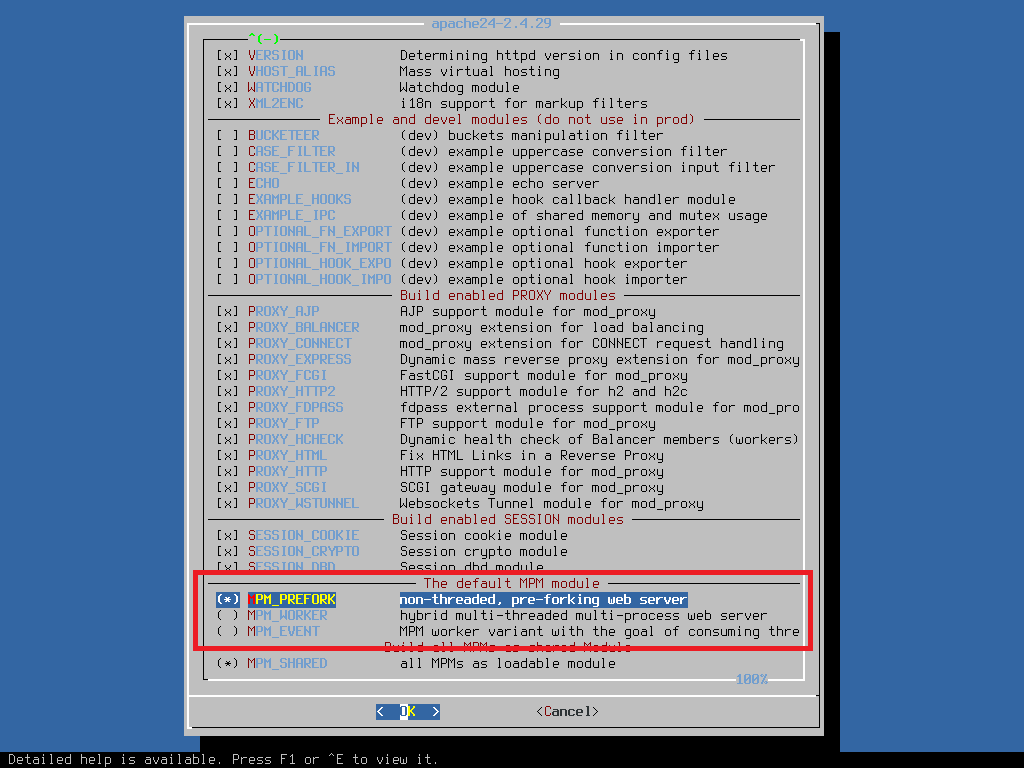The height and width of the screenshot is (768, 1024).
Task: Click the 100% scroll position indicator
Action: [x=752, y=679]
